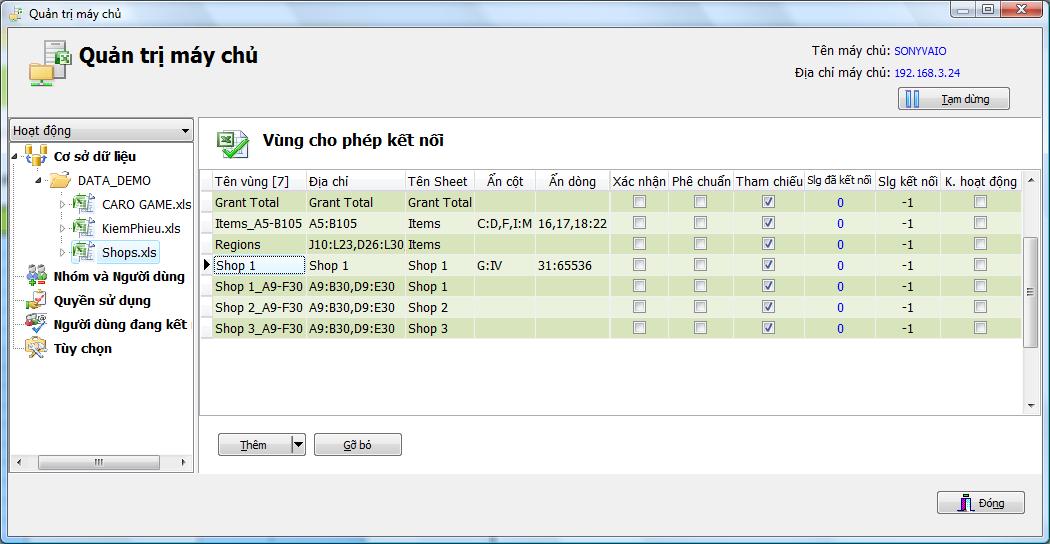Open Quyền sử dụng permissions icon

tap(37, 300)
